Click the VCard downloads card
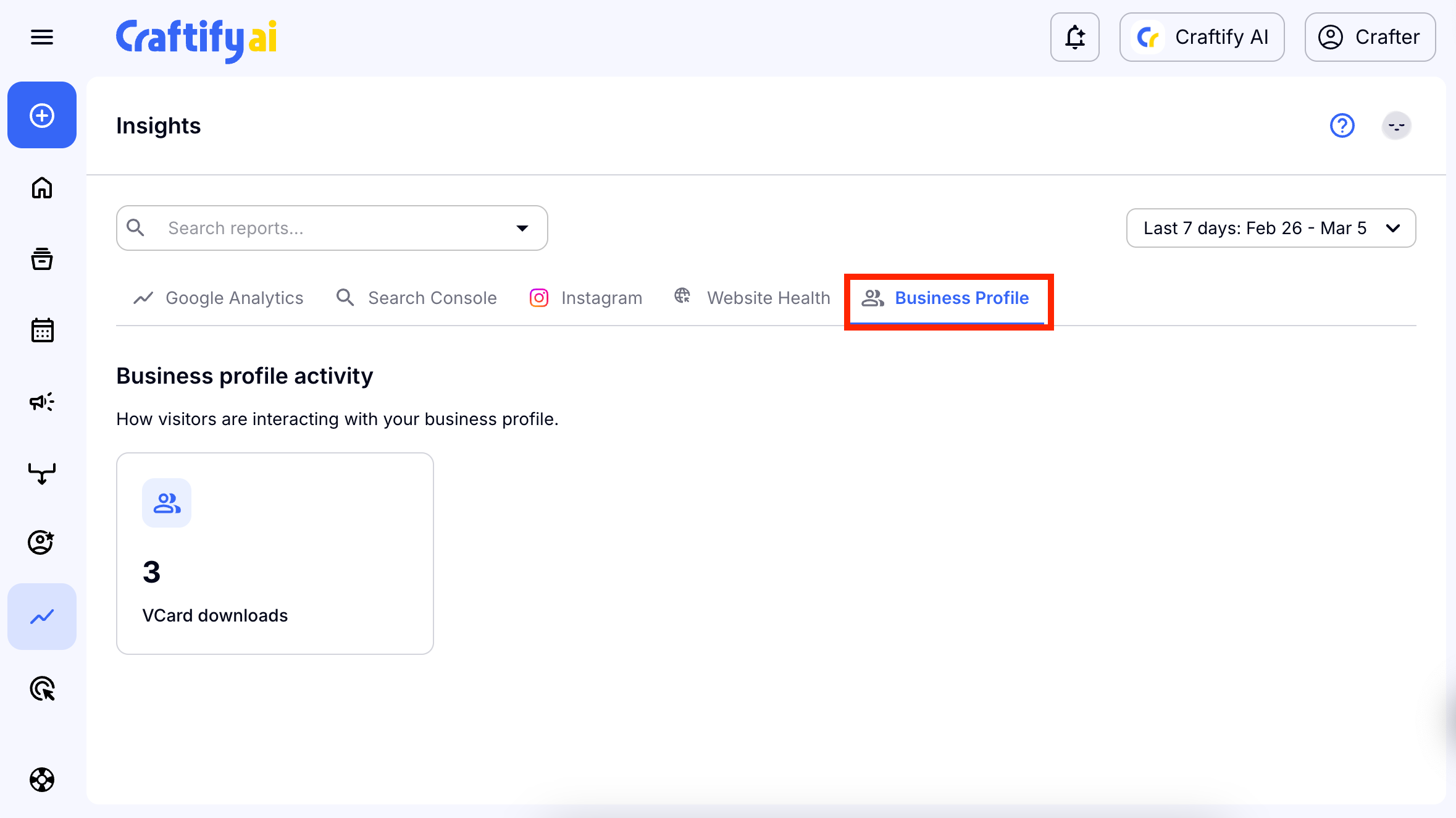Screen dimensions: 1456x818 coord(275,554)
